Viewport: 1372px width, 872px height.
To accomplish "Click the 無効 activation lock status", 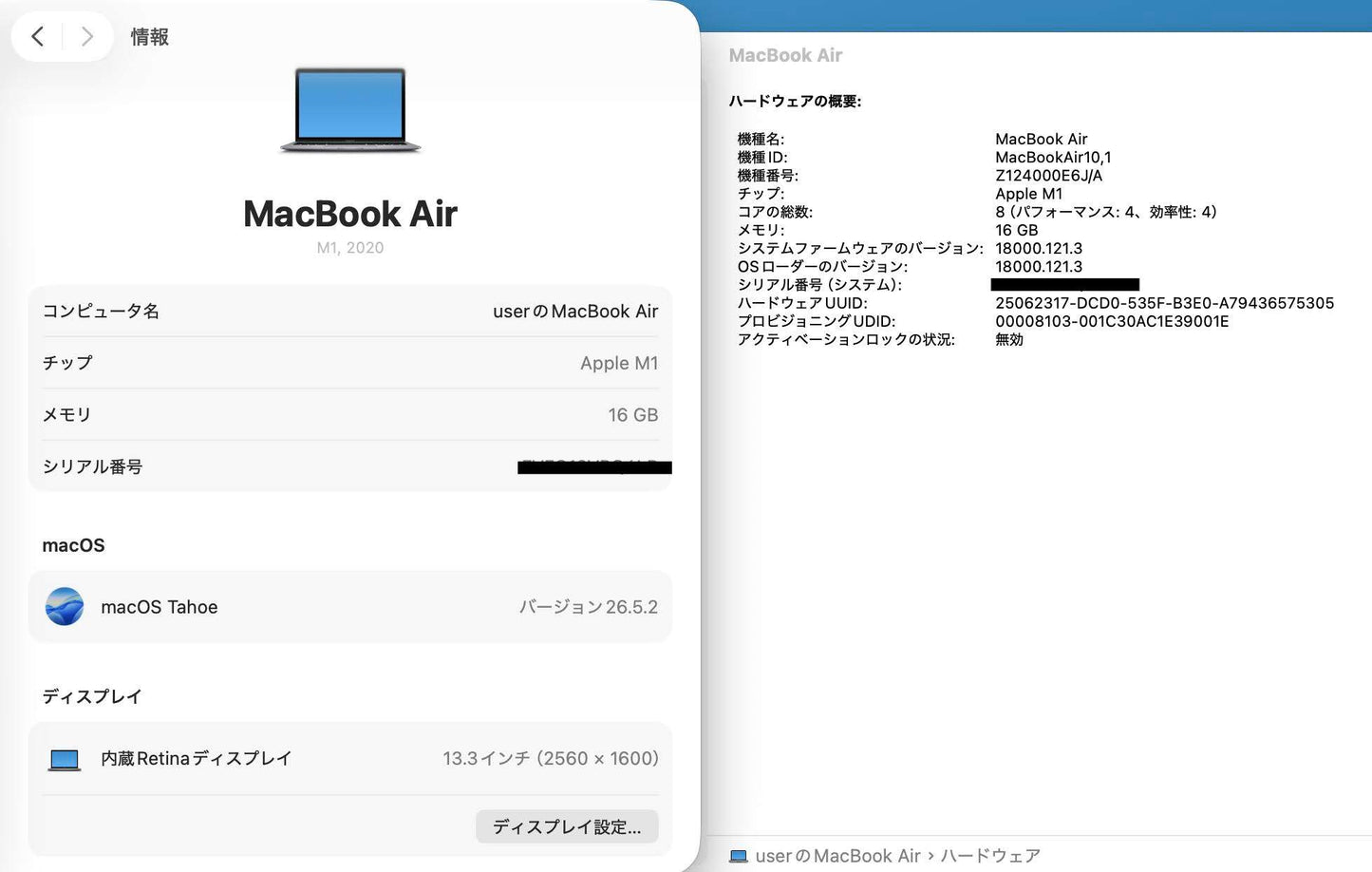I will [1009, 339].
